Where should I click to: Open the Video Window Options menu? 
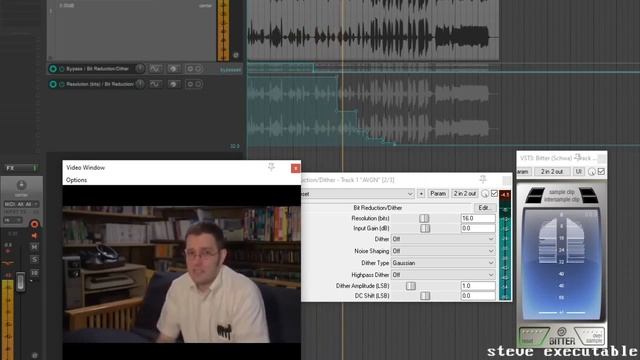tap(76, 180)
